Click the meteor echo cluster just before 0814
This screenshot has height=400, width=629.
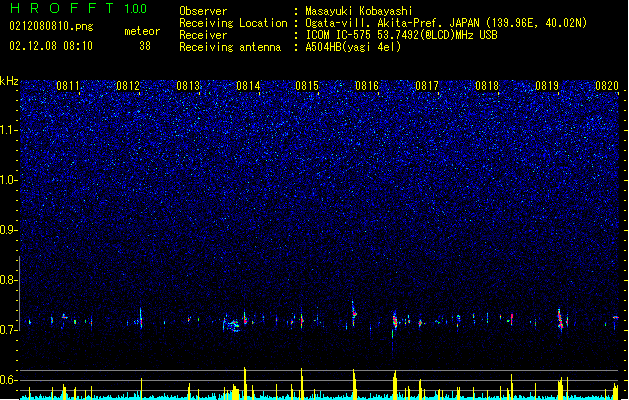232,325
